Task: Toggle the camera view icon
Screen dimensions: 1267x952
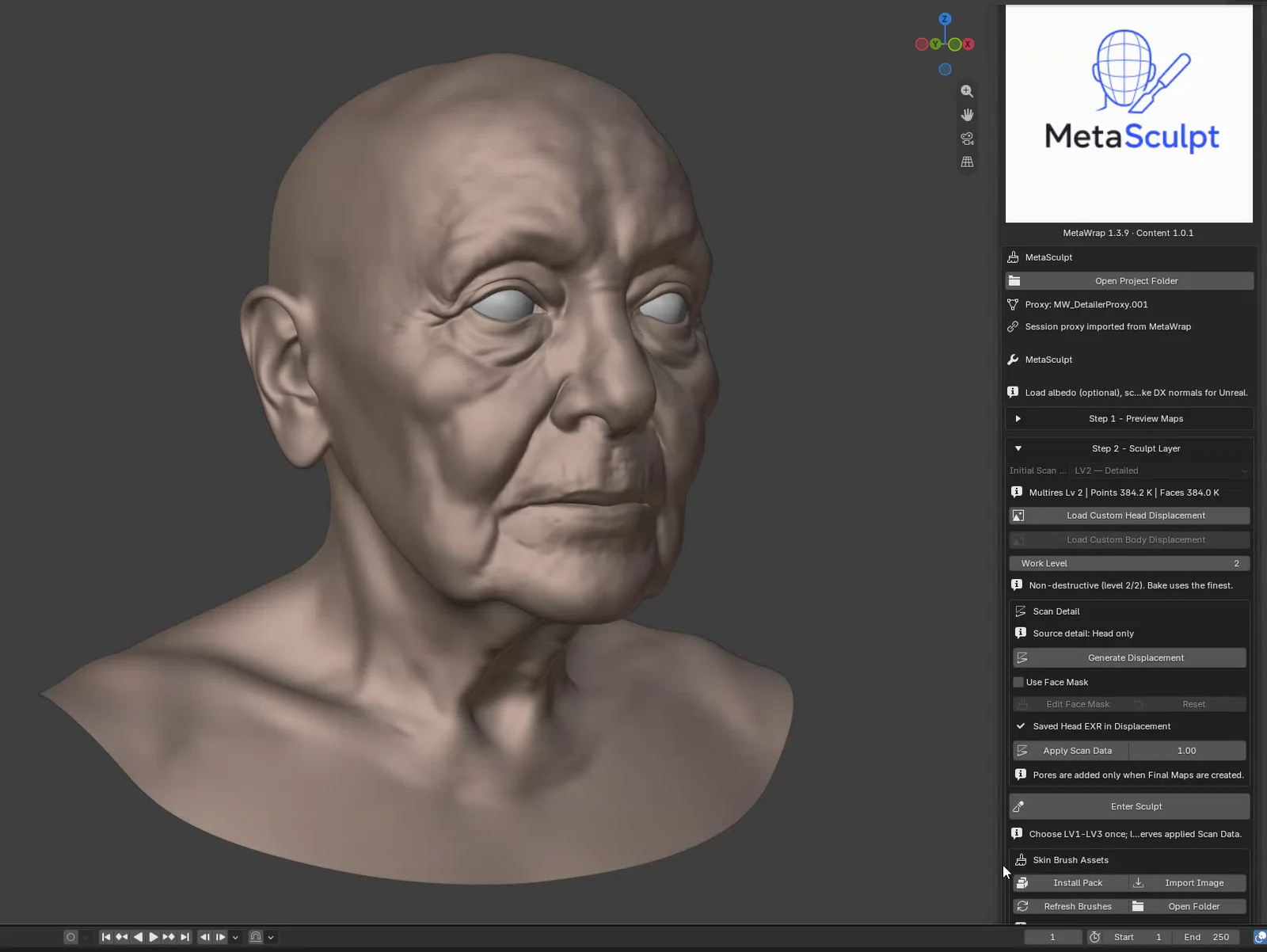Action: [x=967, y=139]
